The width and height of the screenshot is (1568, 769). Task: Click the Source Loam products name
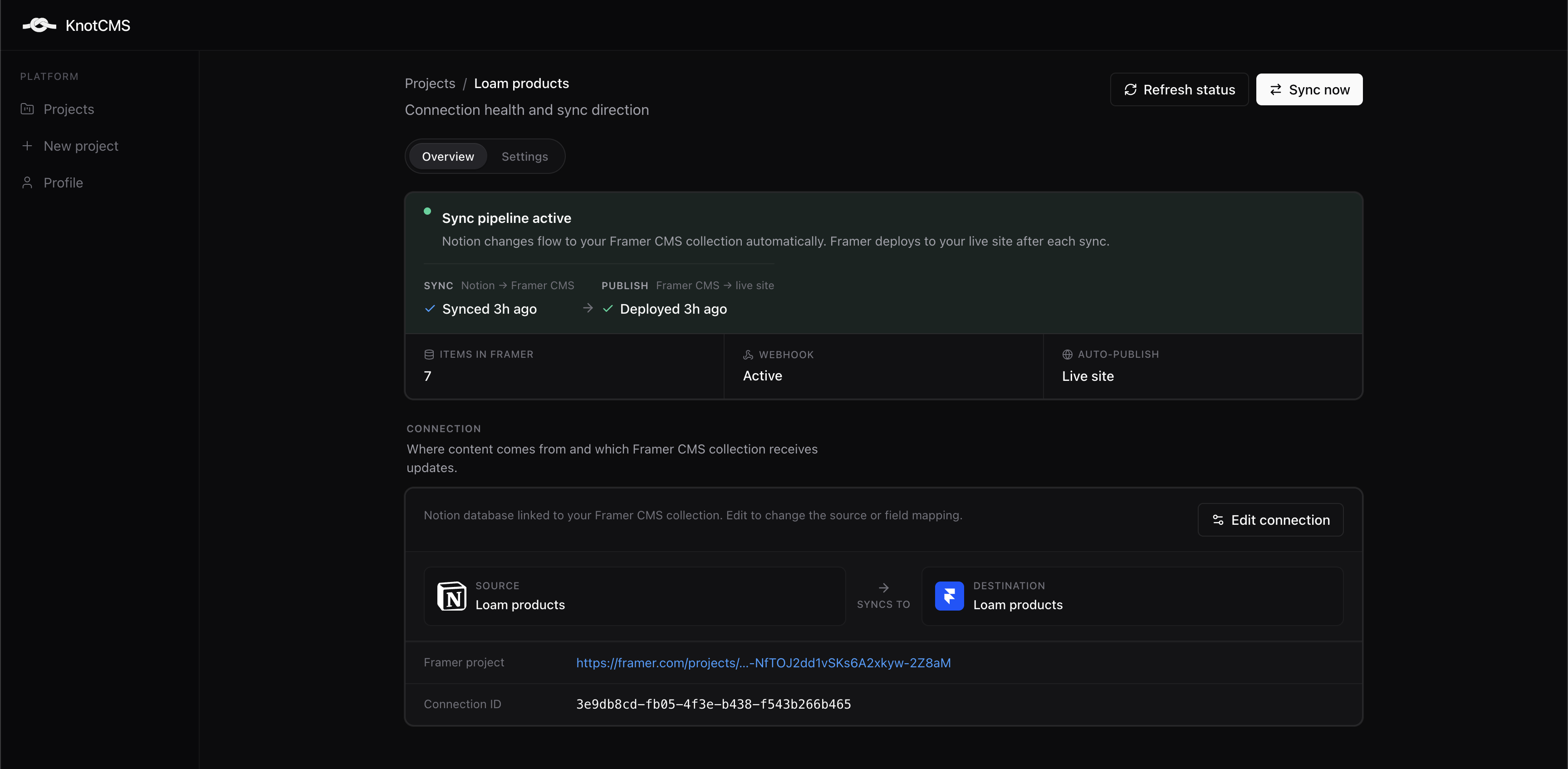(x=520, y=605)
